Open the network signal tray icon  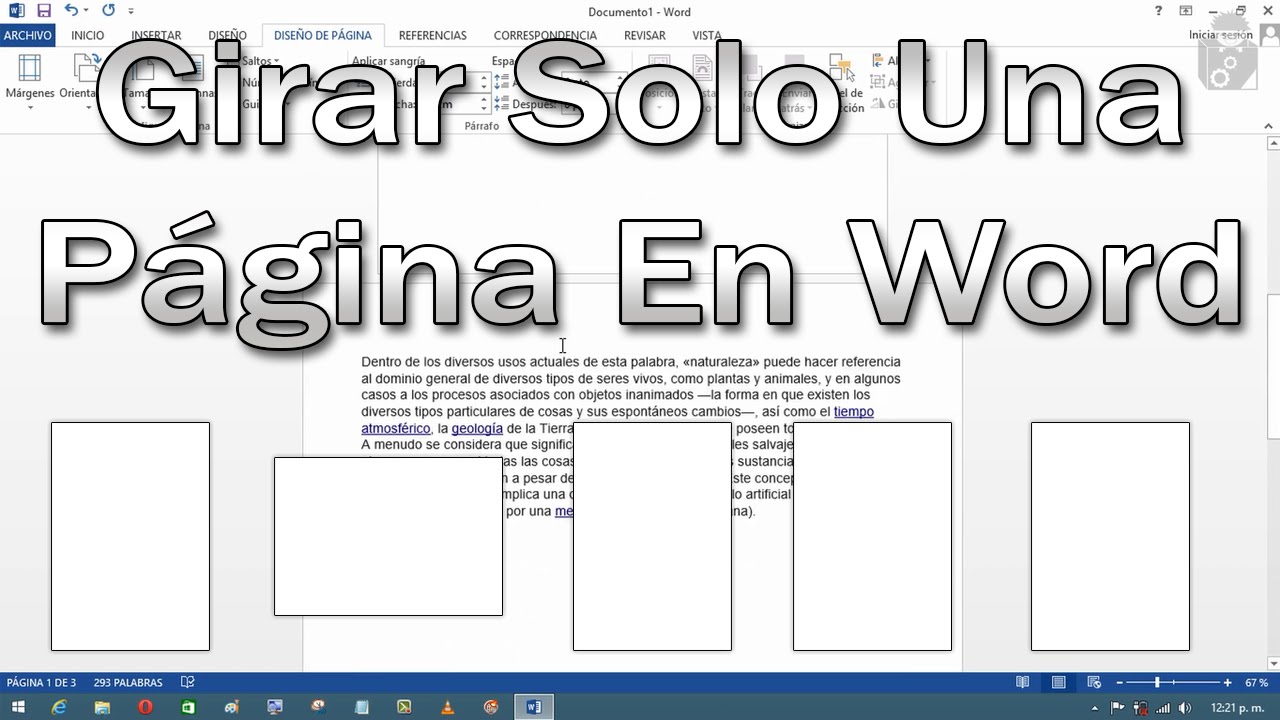1163,708
